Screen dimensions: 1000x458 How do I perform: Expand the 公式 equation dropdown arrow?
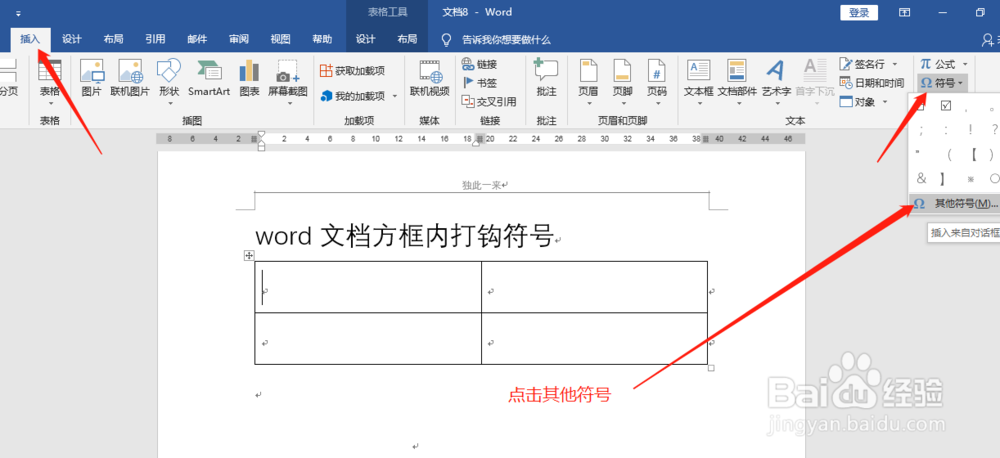[964, 64]
